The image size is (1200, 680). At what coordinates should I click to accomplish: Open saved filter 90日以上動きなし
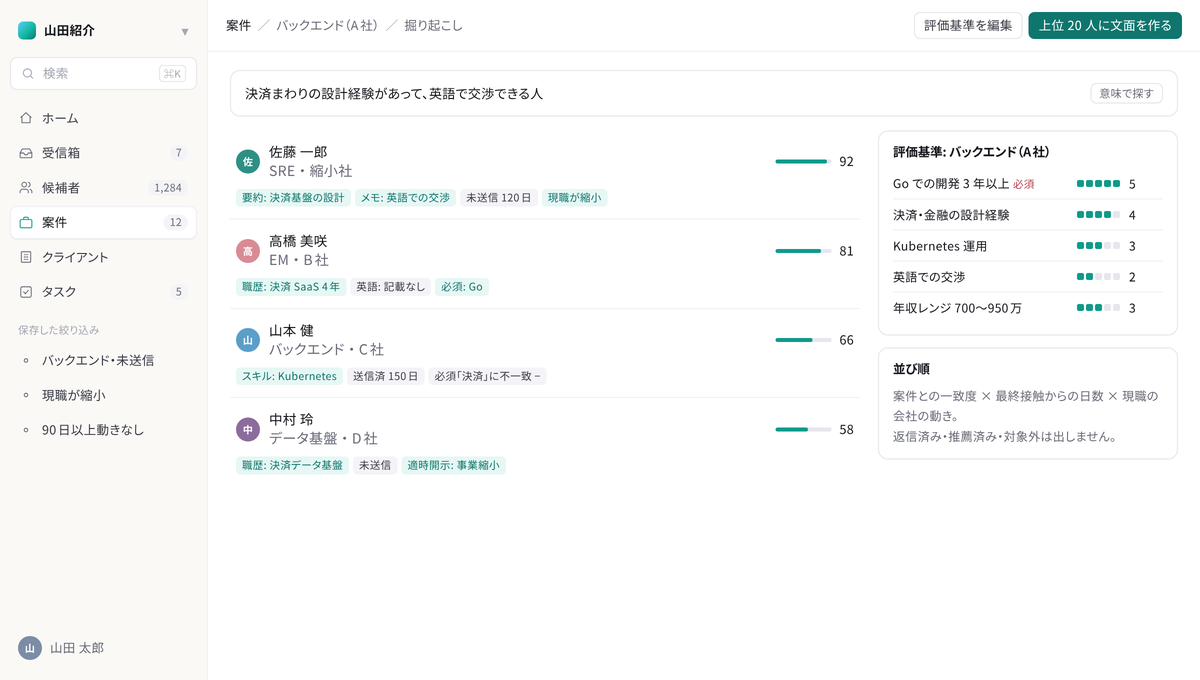click(x=103, y=430)
